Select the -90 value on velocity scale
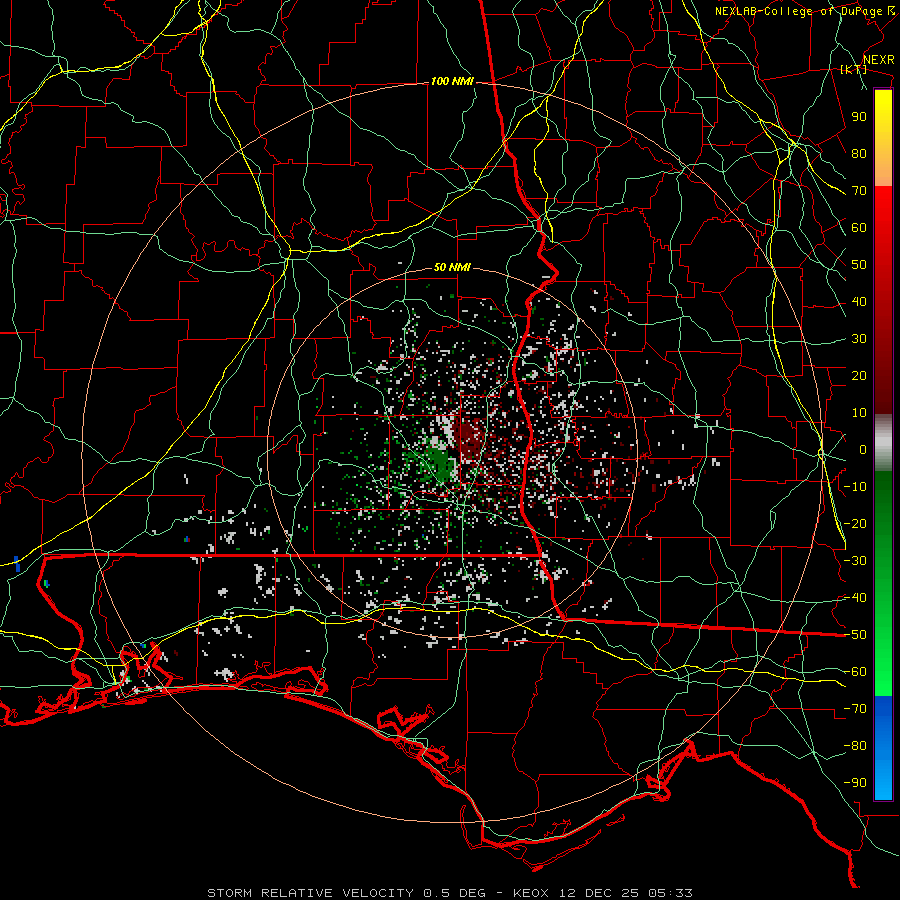900x900 pixels. coord(855,783)
